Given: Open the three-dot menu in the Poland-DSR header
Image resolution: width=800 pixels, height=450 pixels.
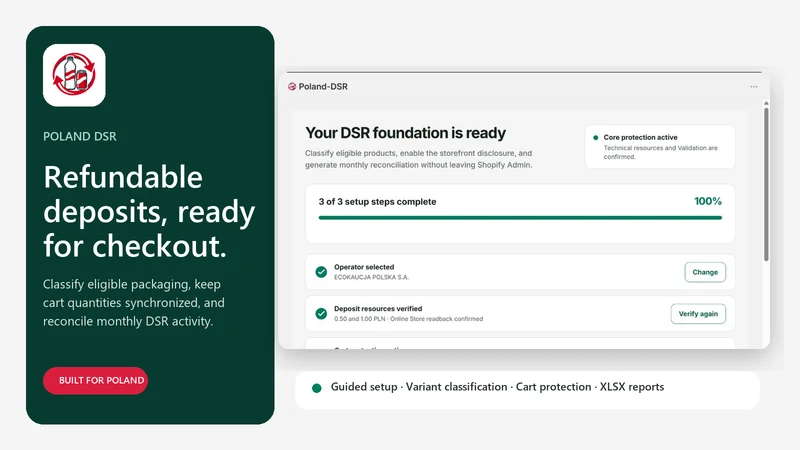Looking at the screenshot, I should (x=754, y=87).
